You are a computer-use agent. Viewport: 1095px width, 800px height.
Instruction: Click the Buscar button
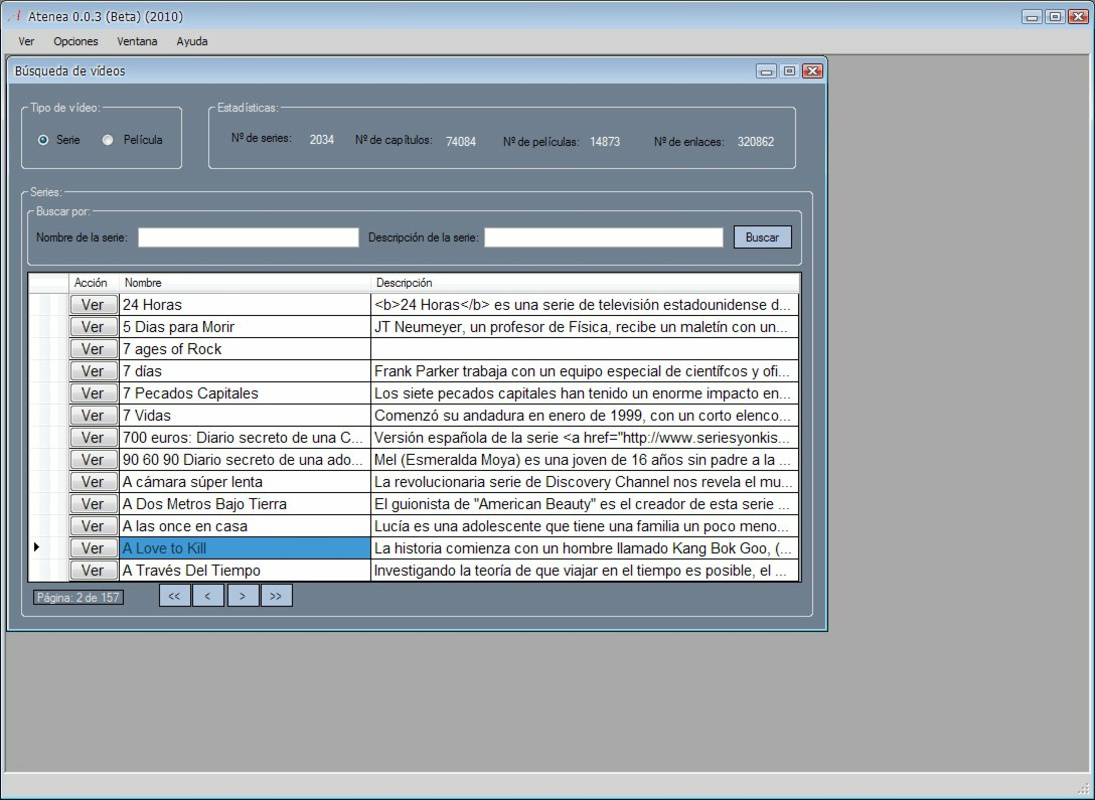click(x=762, y=237)
